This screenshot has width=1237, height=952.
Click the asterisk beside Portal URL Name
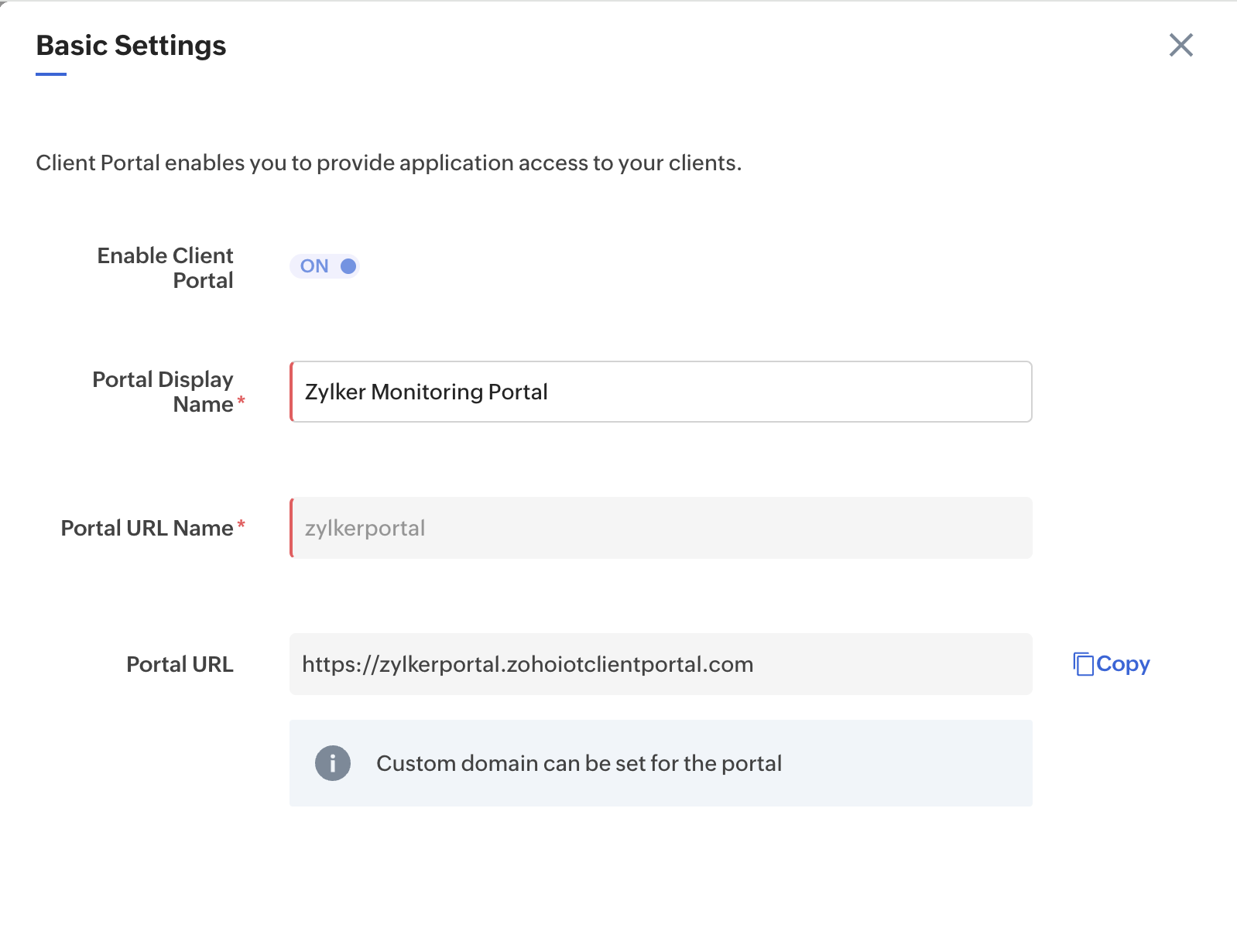pyautogui.click(x=242, y=525)
